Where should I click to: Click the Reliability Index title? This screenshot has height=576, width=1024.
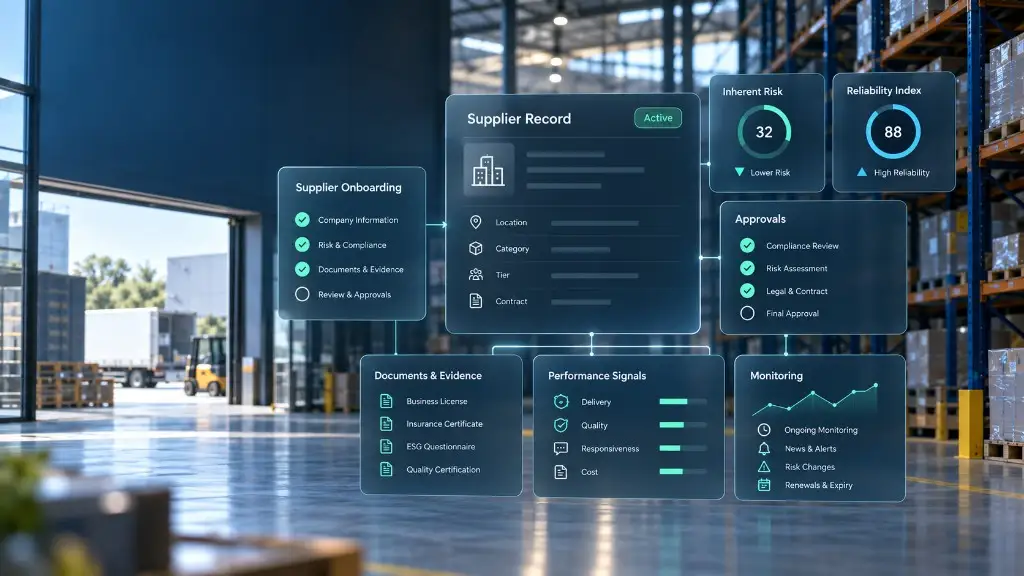[x=884, y=90]
